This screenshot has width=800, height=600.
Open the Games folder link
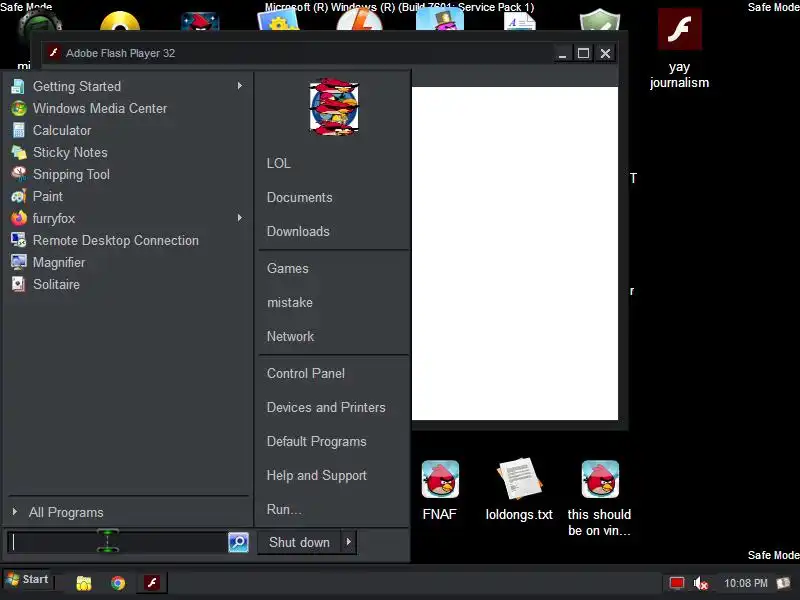tap(288, 268)
